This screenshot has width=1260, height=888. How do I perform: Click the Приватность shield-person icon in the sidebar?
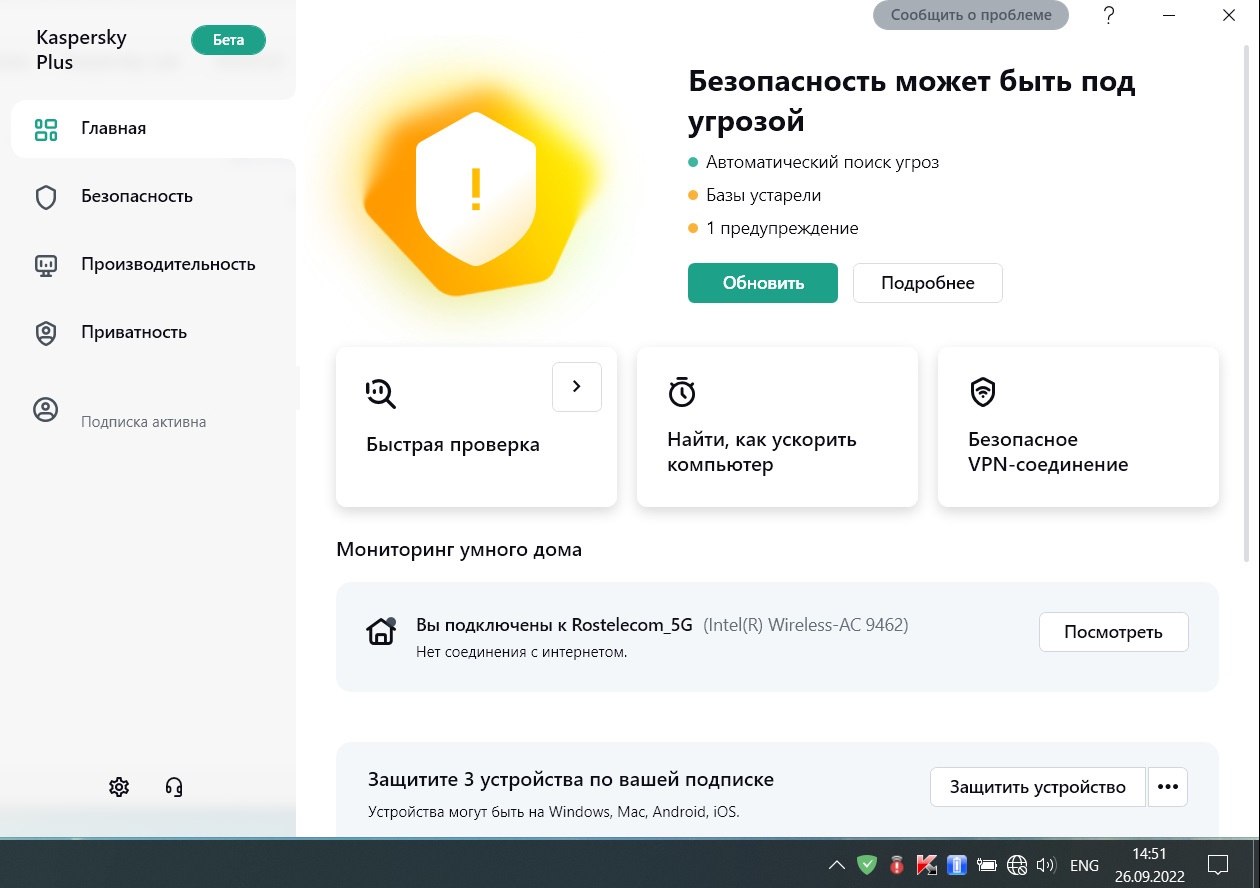coord(46,333)
